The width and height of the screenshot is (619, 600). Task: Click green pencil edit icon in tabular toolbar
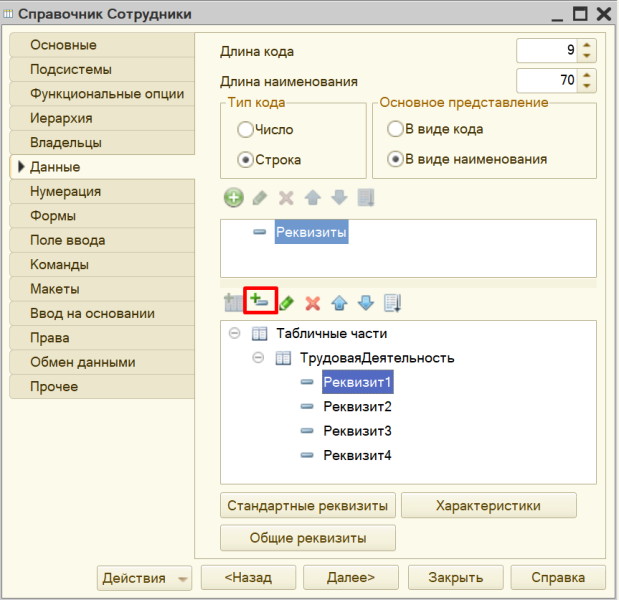click(286, 301)
